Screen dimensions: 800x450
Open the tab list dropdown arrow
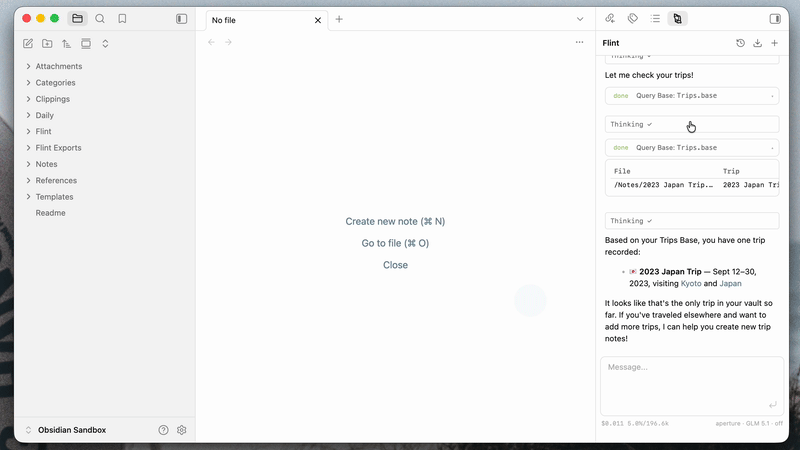pyautogui.click(x=580, y=19)
